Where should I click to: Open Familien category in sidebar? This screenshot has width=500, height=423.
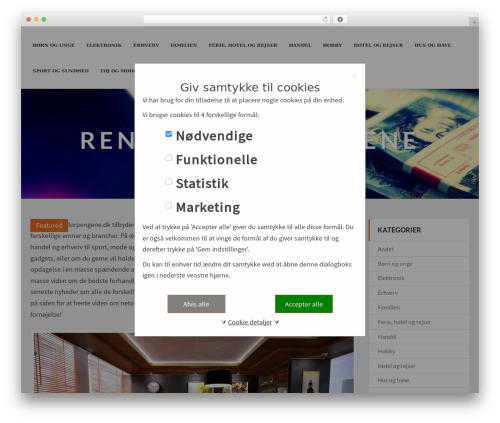pos(389,307)
